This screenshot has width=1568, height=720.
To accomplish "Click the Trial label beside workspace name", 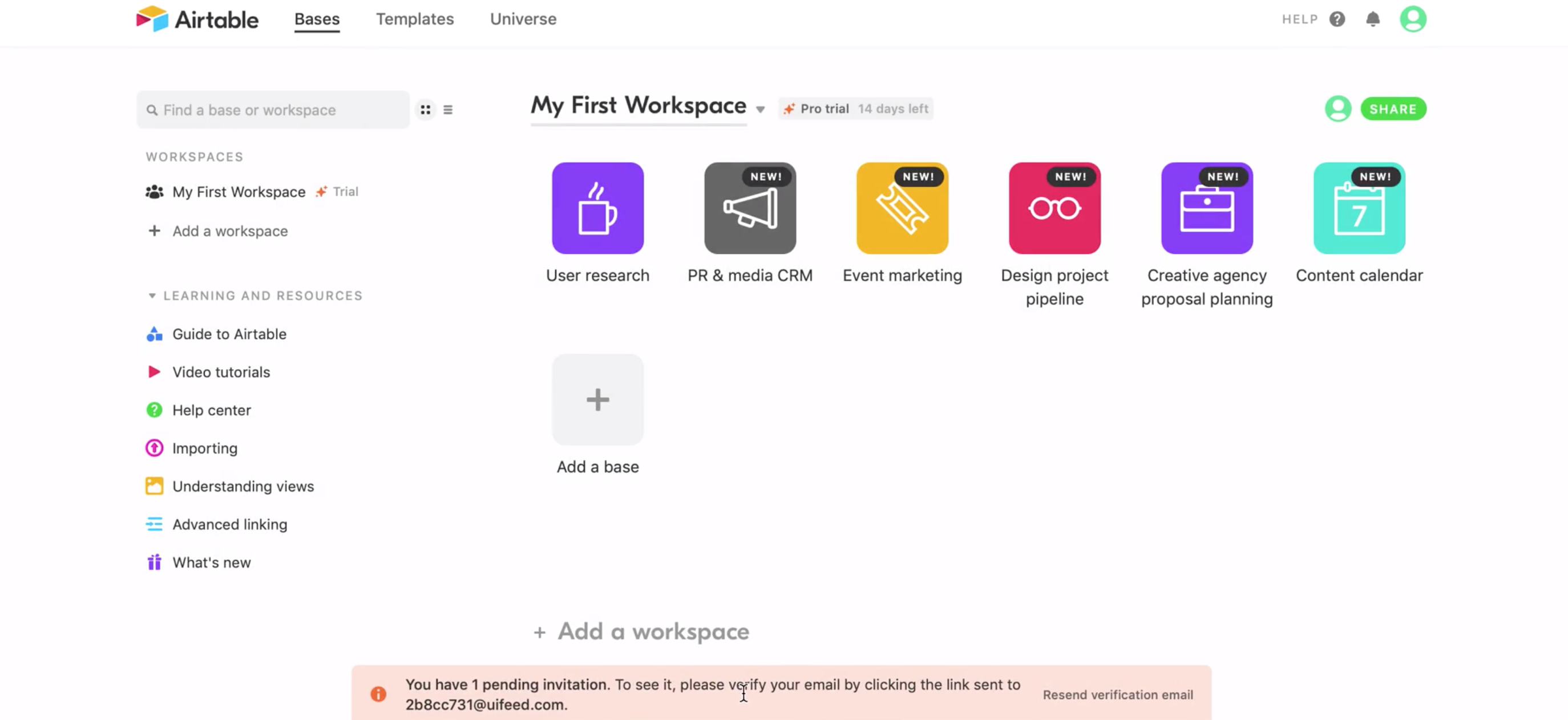I will pos(345,192).
